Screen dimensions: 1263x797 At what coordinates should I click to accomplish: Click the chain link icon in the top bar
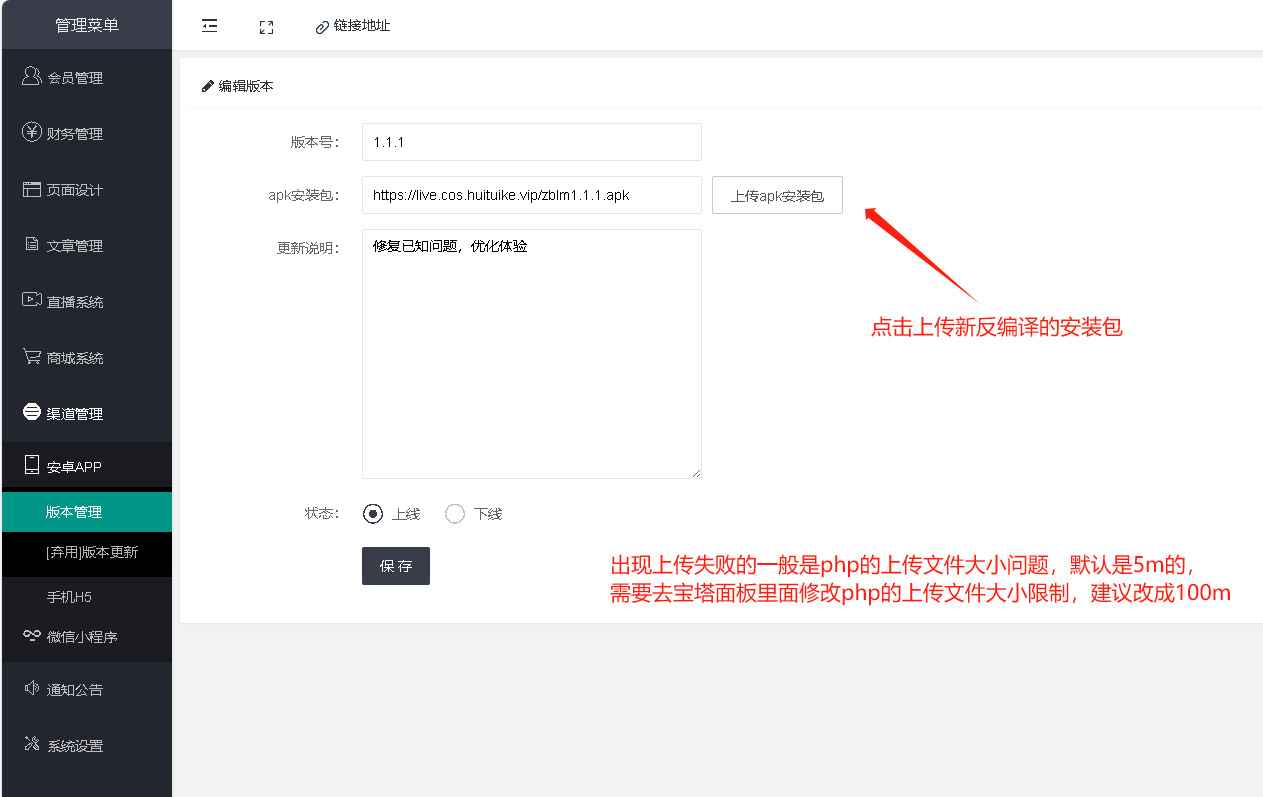pos(322,27)
